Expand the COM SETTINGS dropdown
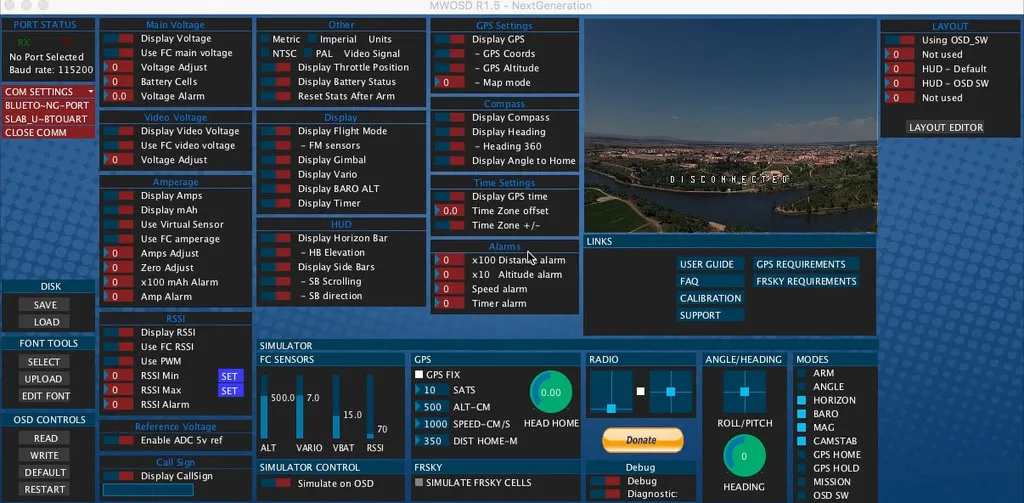Viewport: 1024px width, 503px height. pos(48,92)
